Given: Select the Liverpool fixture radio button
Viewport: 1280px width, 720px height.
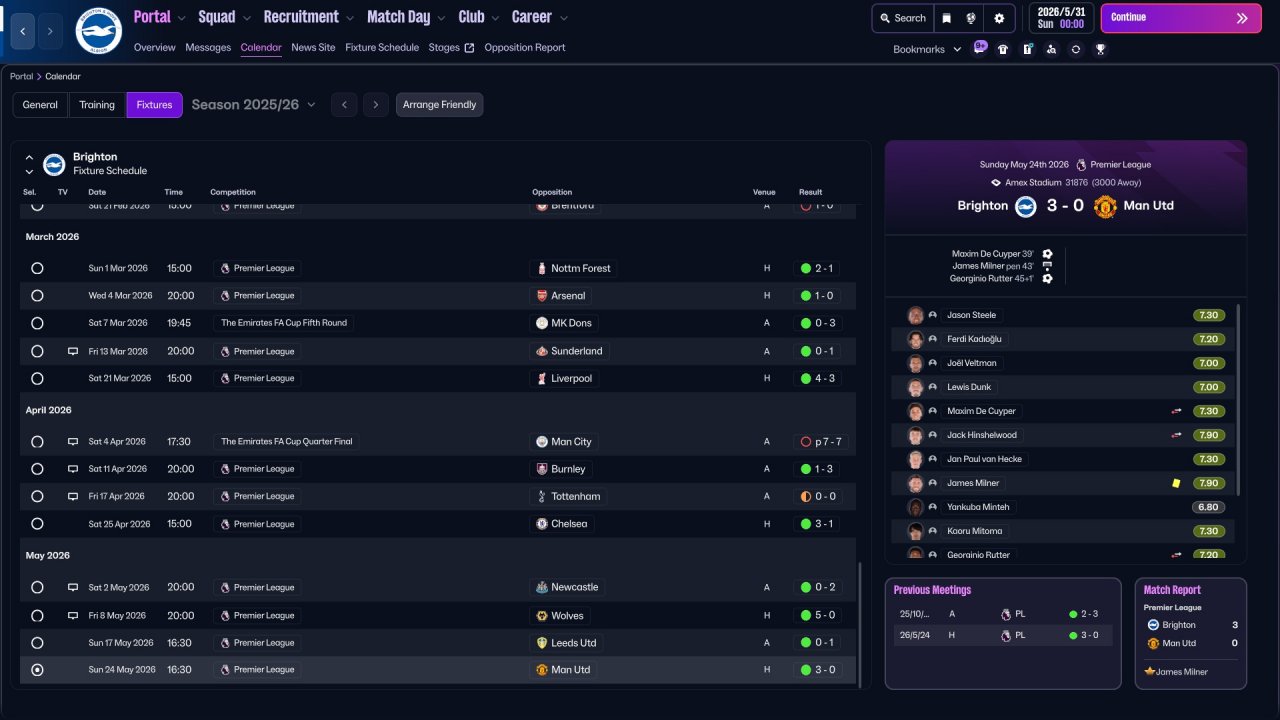Looking at the screenshot, I should [37, 379].
